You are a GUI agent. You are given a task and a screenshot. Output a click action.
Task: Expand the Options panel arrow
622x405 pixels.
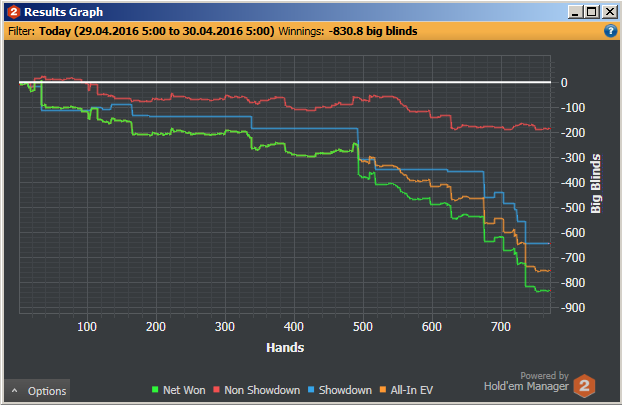click(15, 391)
